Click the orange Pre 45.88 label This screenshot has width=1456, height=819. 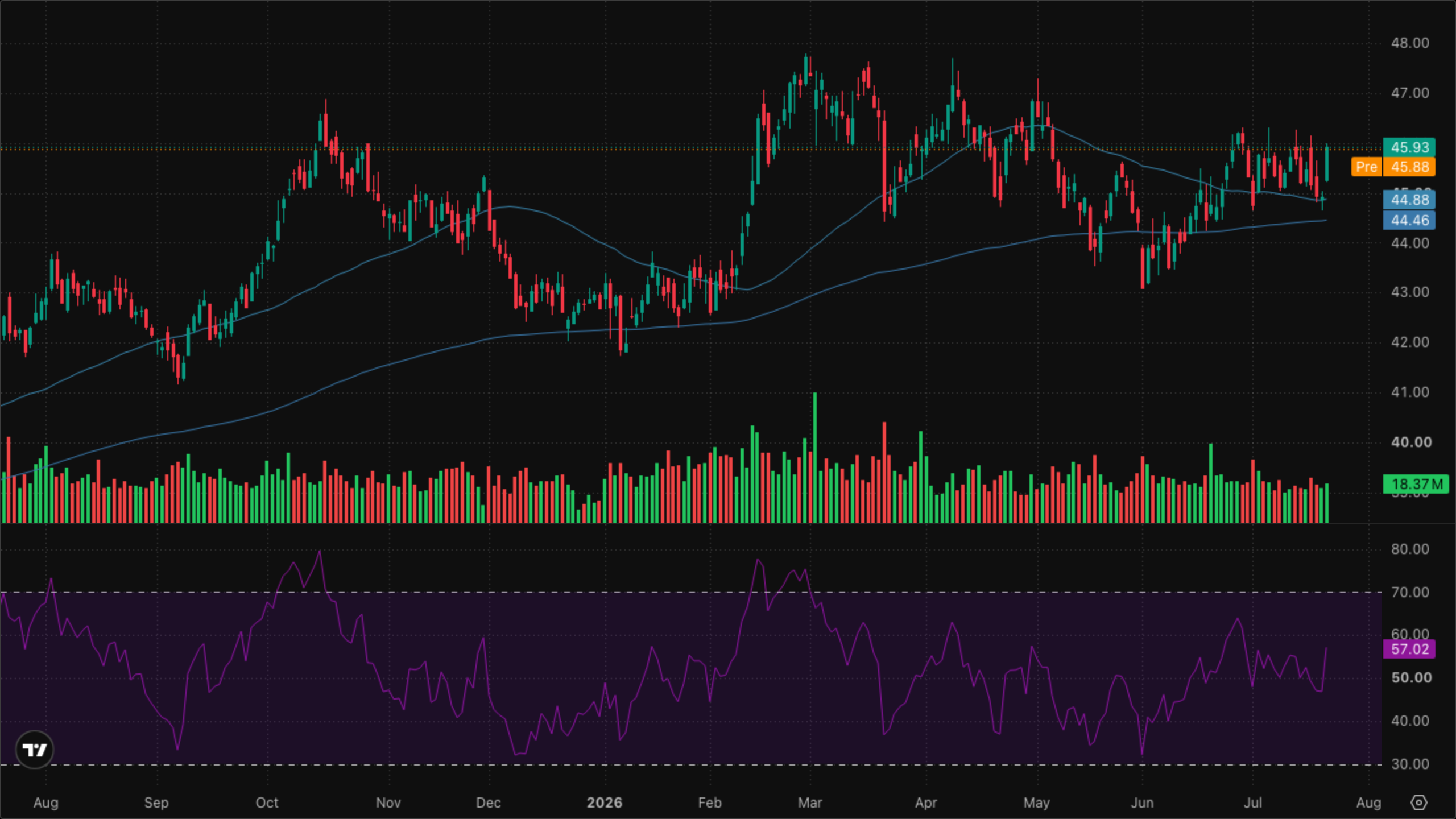click(x=1393, y=167)
